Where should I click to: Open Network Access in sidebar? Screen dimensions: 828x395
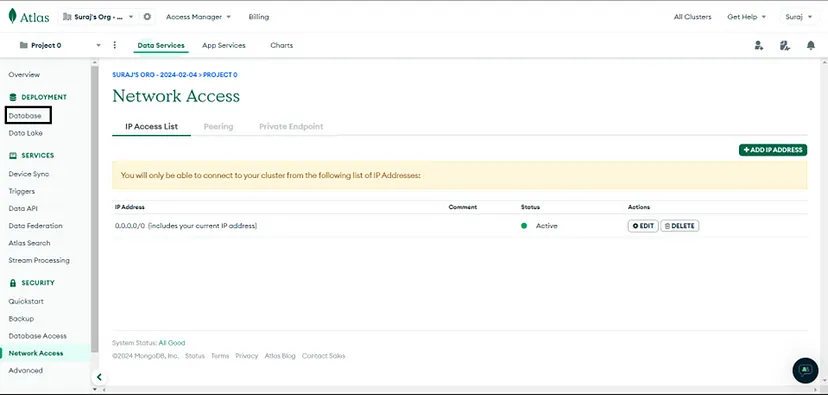pyautogui.click(x=36, y=353)
